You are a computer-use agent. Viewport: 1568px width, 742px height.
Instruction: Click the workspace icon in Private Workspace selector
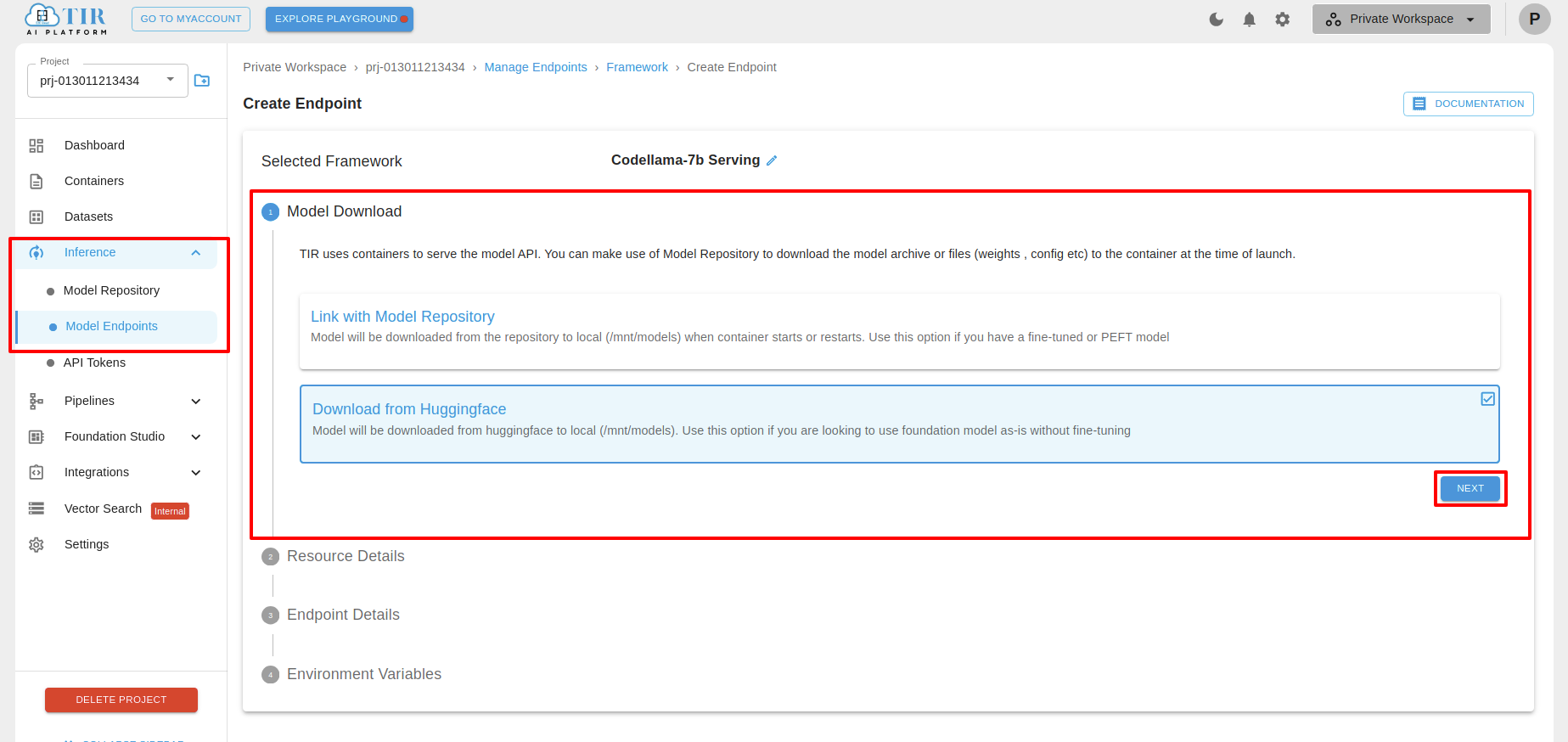tap(1334, 19)
